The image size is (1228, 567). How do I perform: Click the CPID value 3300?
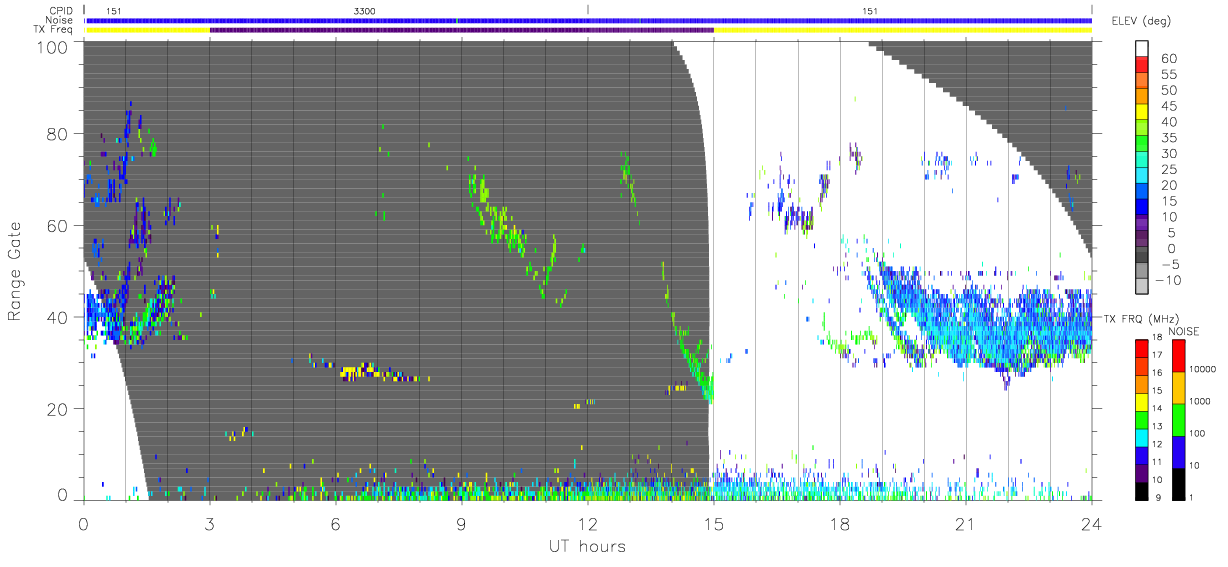(x=365, y=10)
